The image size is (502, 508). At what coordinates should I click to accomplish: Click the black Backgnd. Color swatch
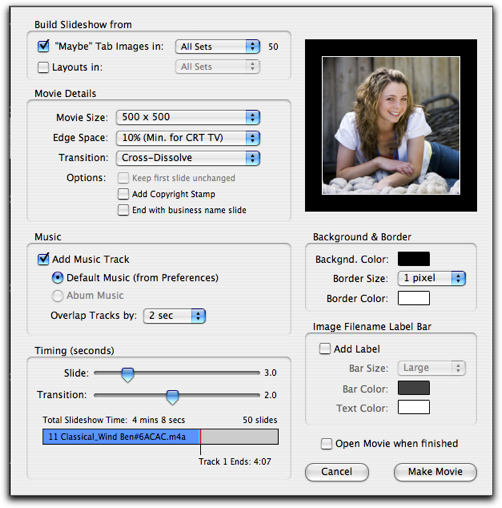click(x=414, y=259)
